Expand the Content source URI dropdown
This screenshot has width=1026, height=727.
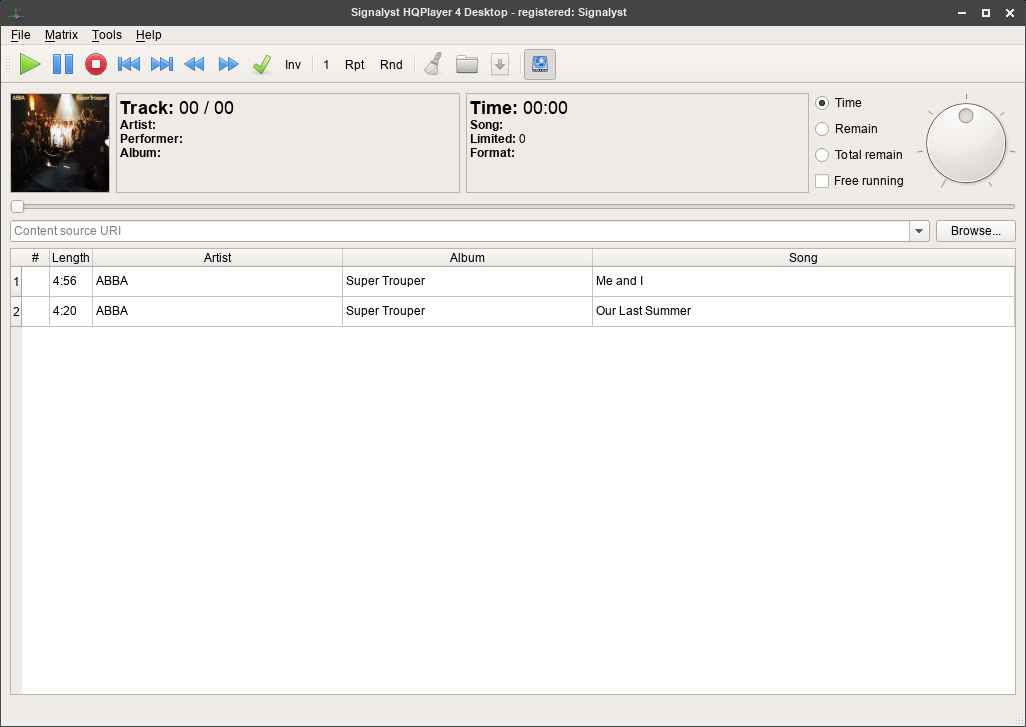pyautogui.click(x=919, y=231)
